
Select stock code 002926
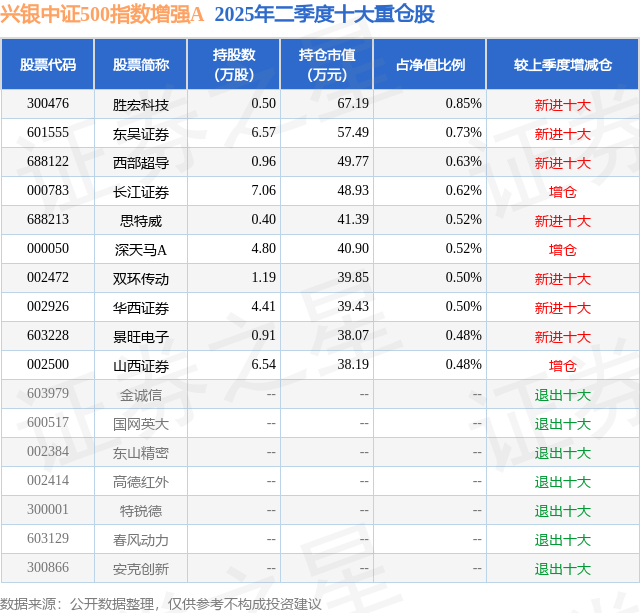click(x=48, y=306)
